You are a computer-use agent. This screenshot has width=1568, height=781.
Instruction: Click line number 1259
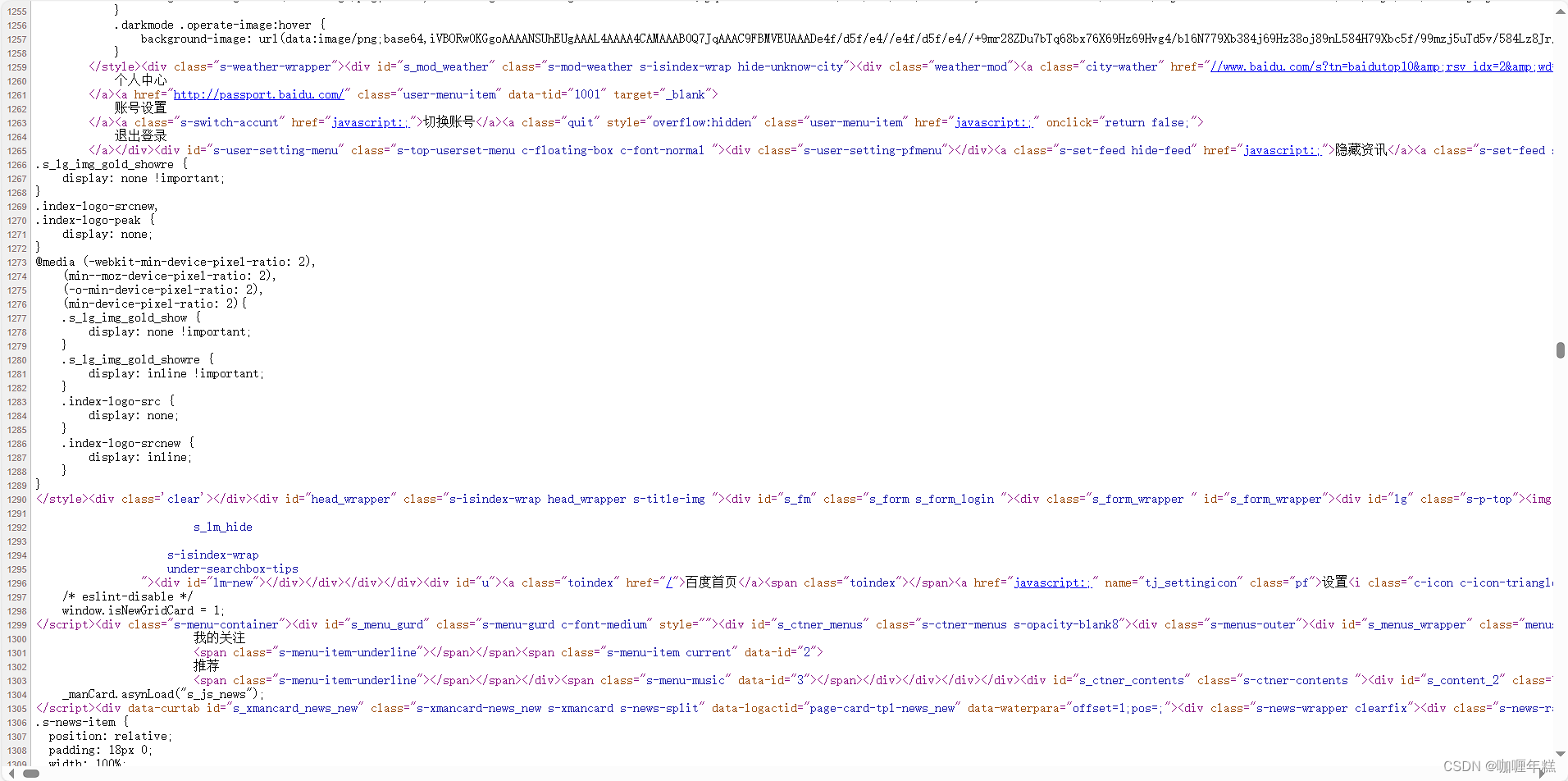pos(17,67)
